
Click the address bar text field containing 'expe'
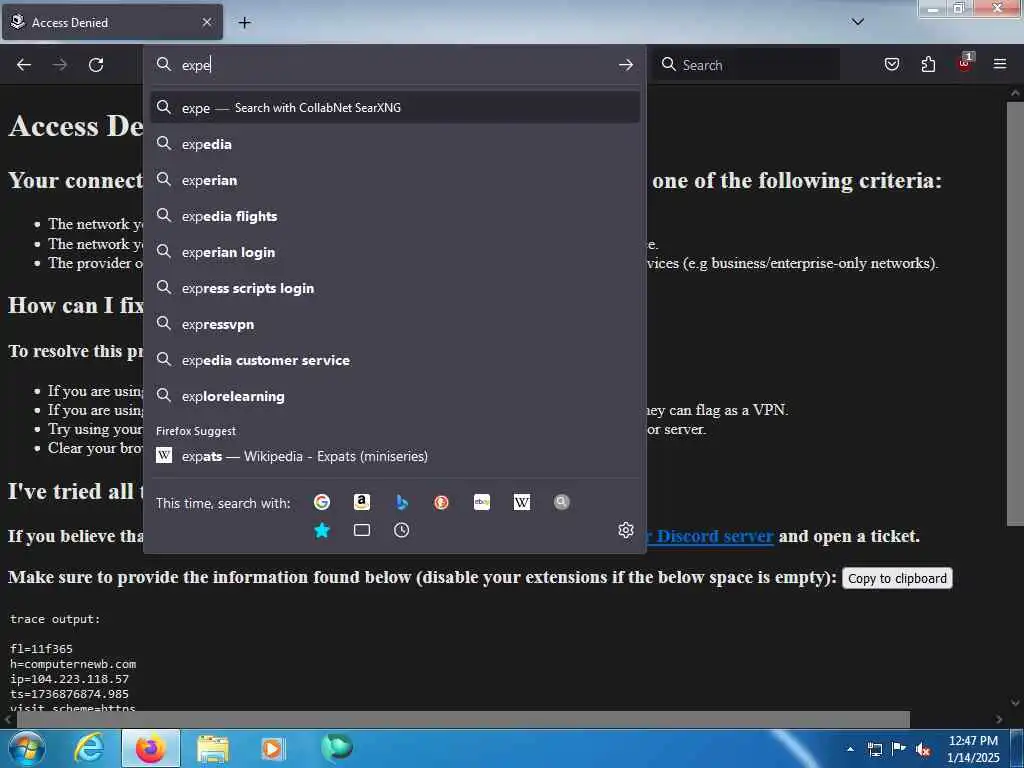pos(392,65)
